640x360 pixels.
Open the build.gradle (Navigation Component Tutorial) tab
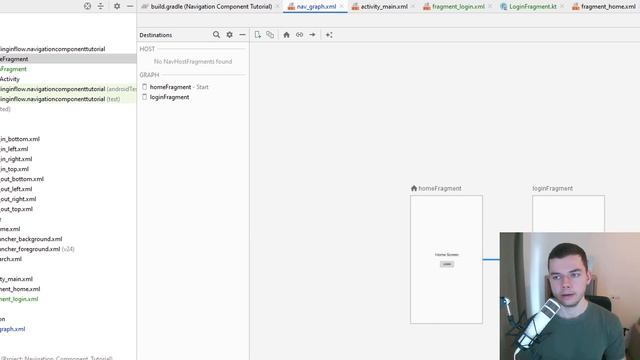(211, 7)
